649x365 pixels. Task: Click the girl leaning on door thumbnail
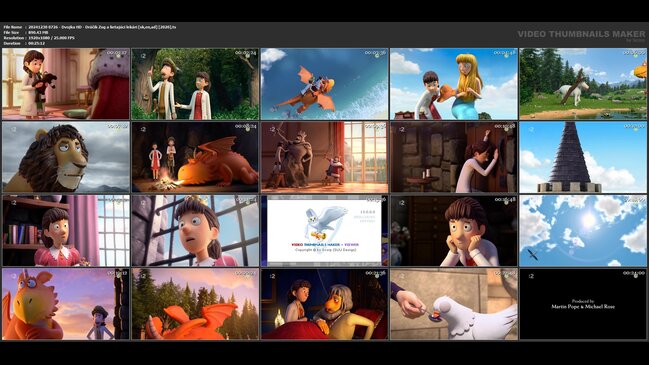454,157
